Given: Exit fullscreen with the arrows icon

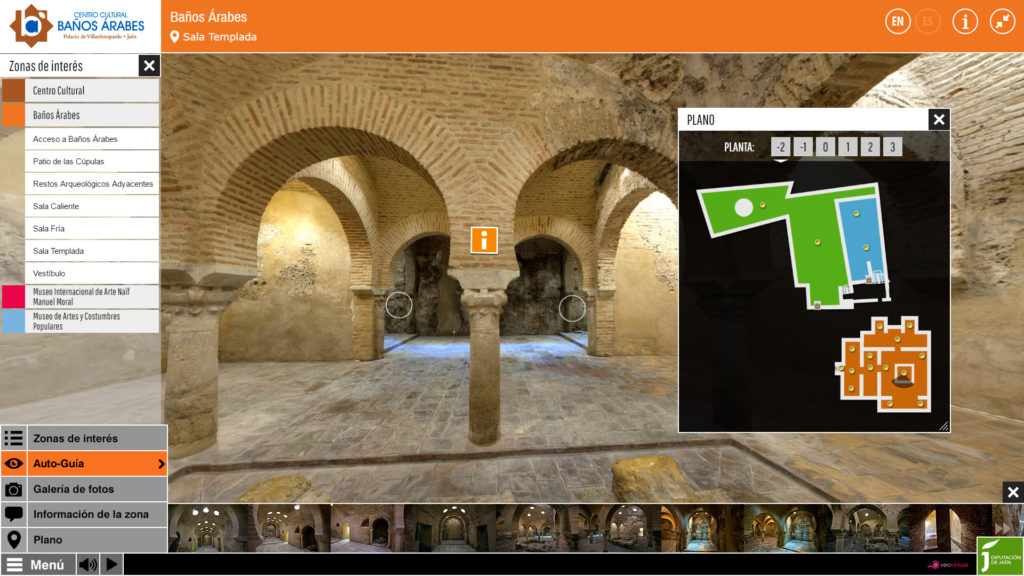Looking at the screenshot, I should [x=1002, y=22].
